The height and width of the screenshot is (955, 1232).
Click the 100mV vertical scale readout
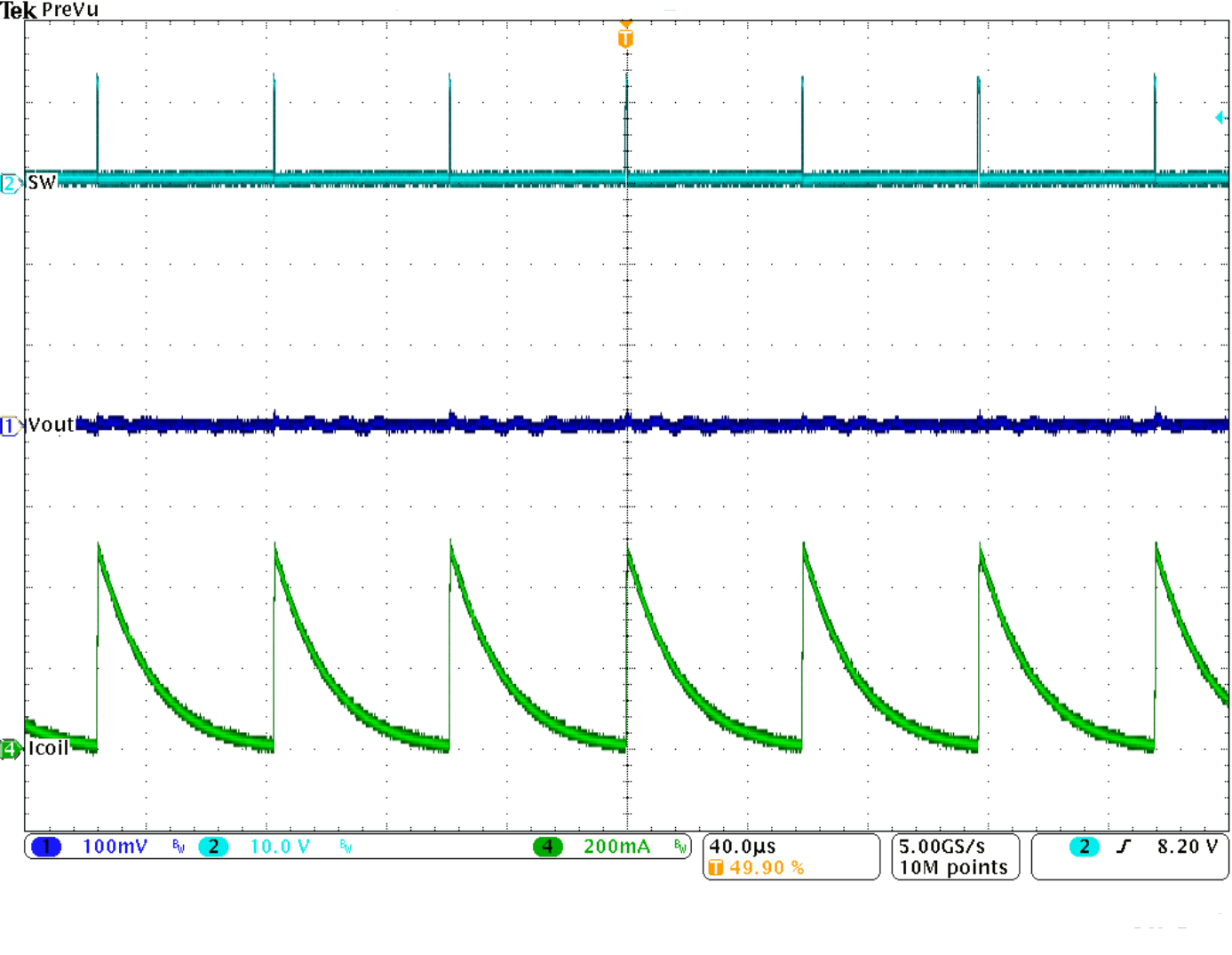(x=115, y=847)
